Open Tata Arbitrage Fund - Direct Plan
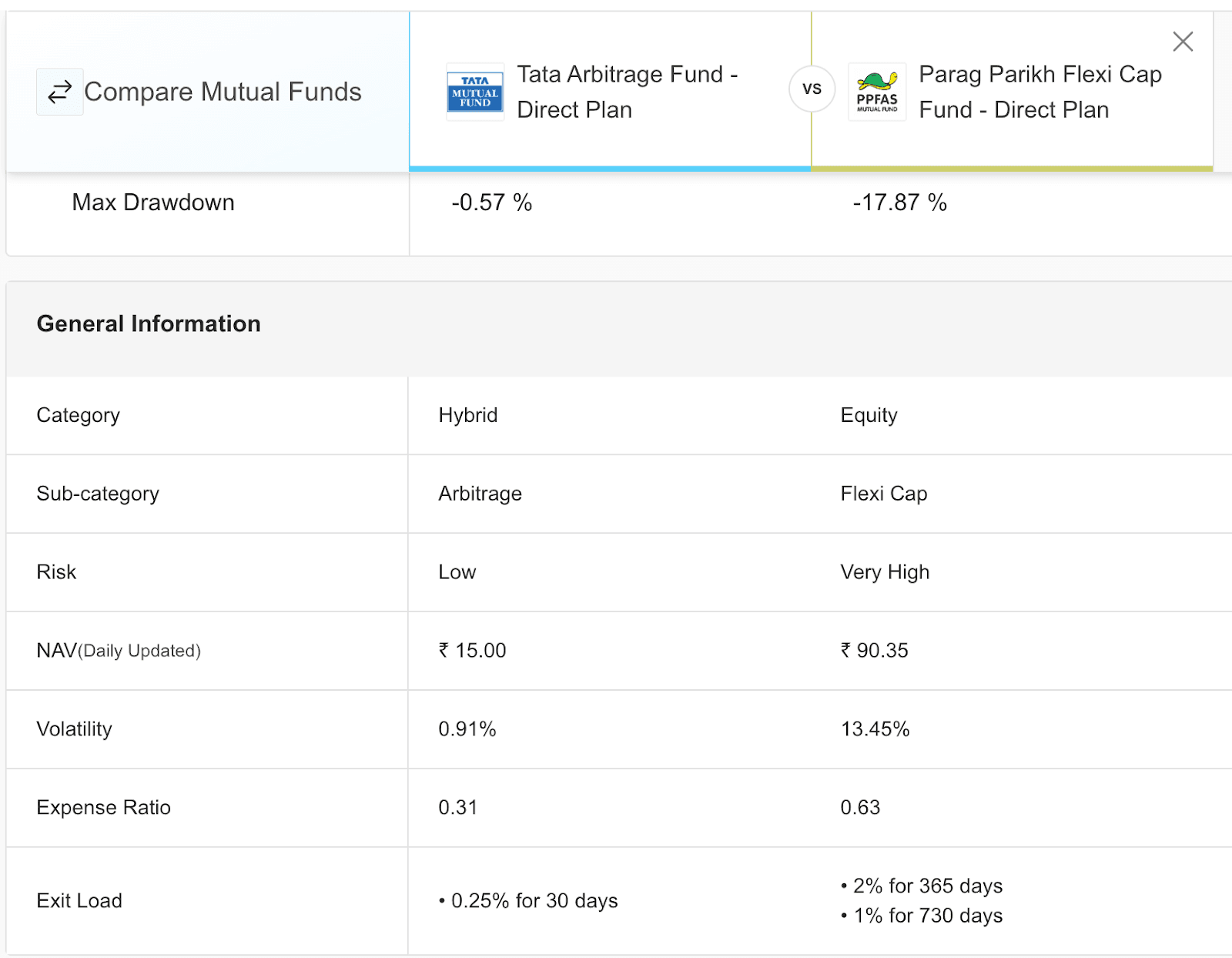This screenshot has height=958, width=1232. [627, 92]
